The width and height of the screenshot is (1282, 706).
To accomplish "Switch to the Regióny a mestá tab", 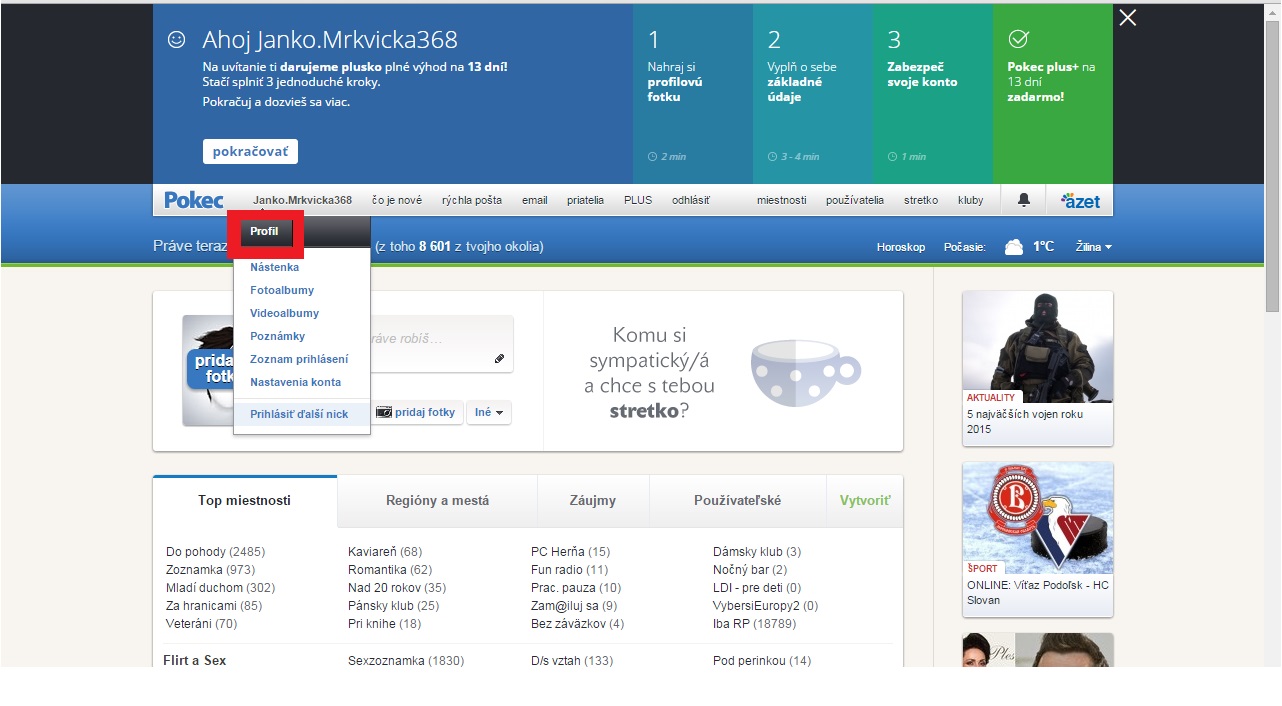I will tap(438, 501).
